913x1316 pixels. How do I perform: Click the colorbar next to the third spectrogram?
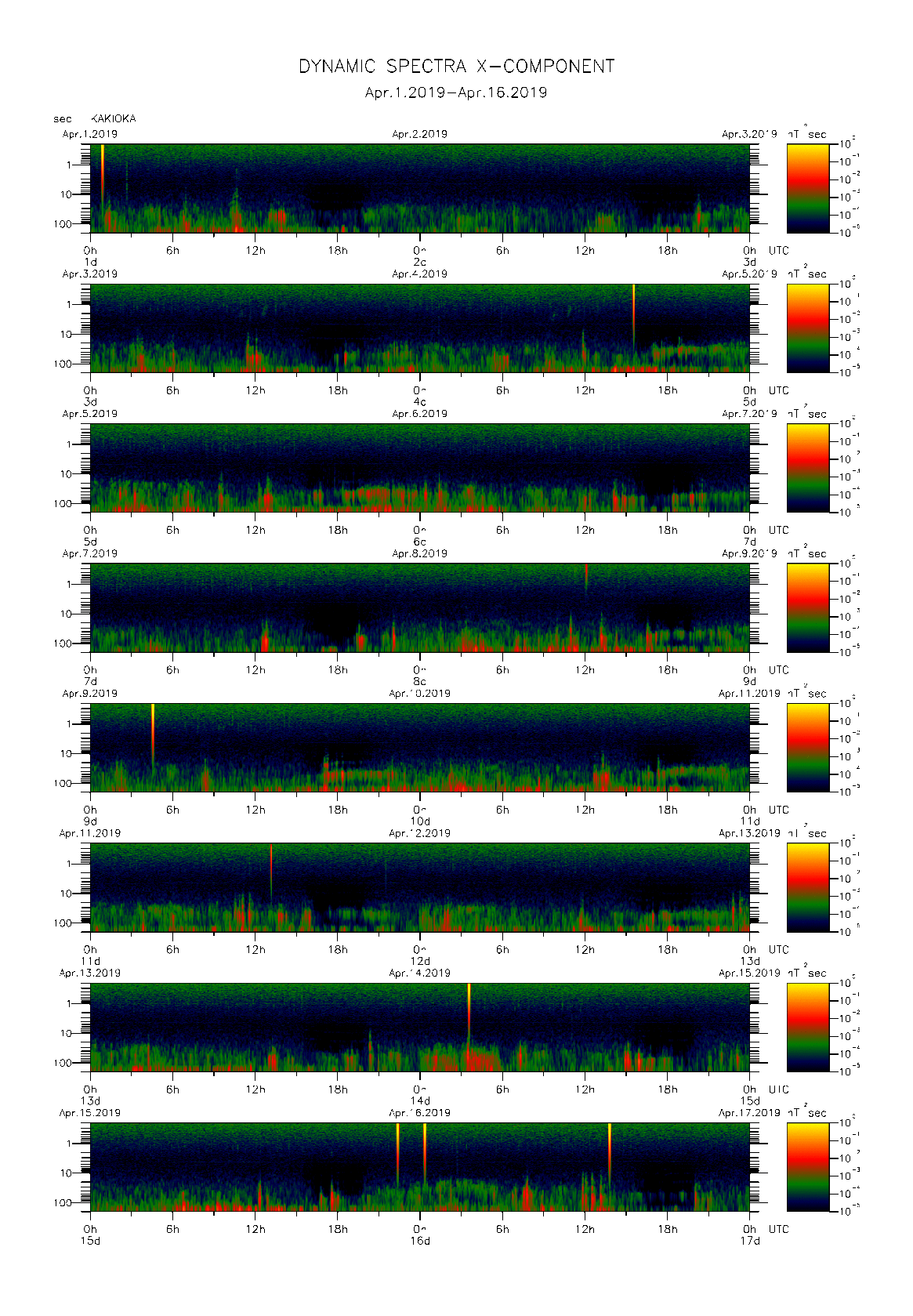tap(807, 468)
